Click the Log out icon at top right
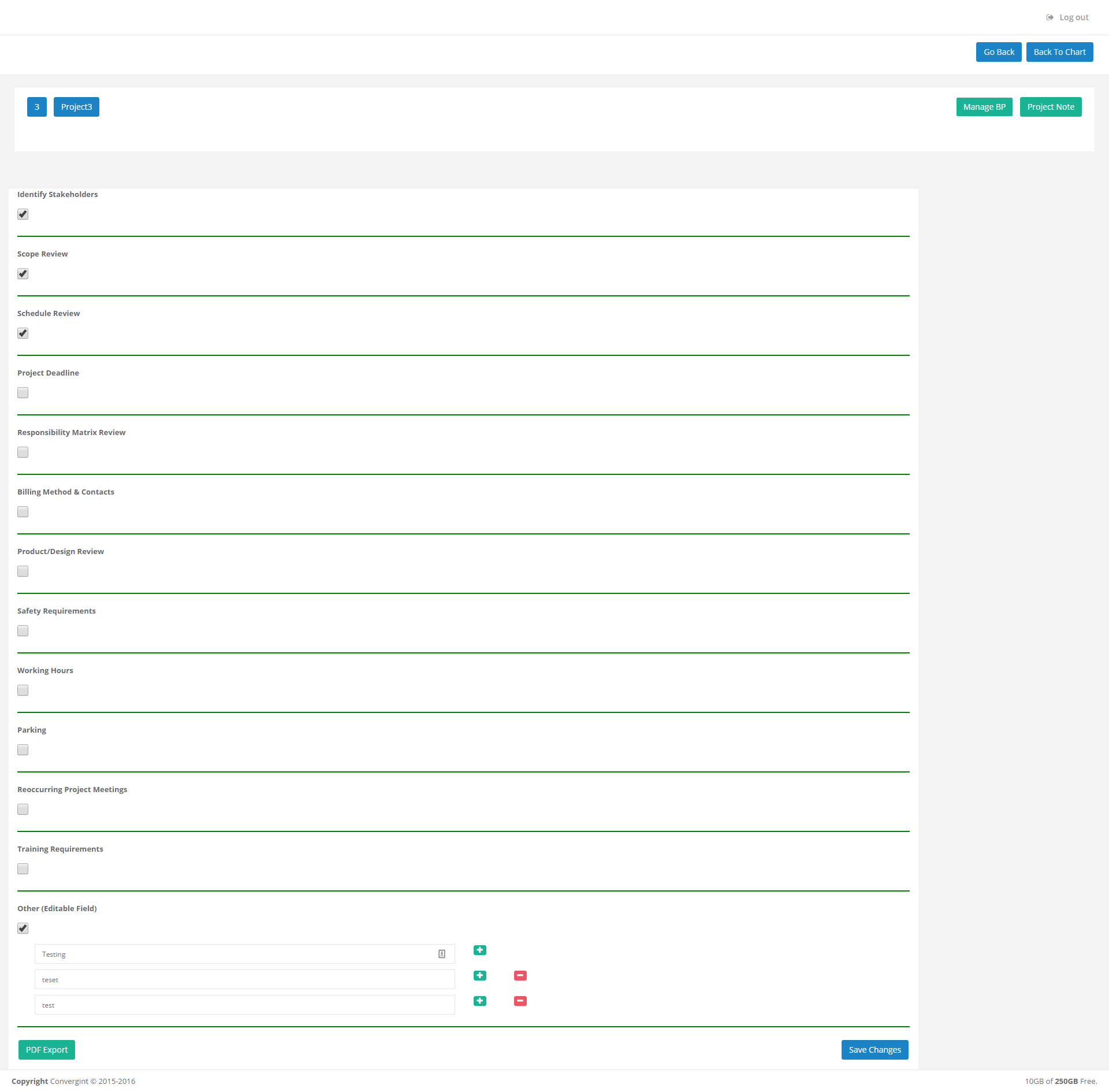 tap(1050, 17)
